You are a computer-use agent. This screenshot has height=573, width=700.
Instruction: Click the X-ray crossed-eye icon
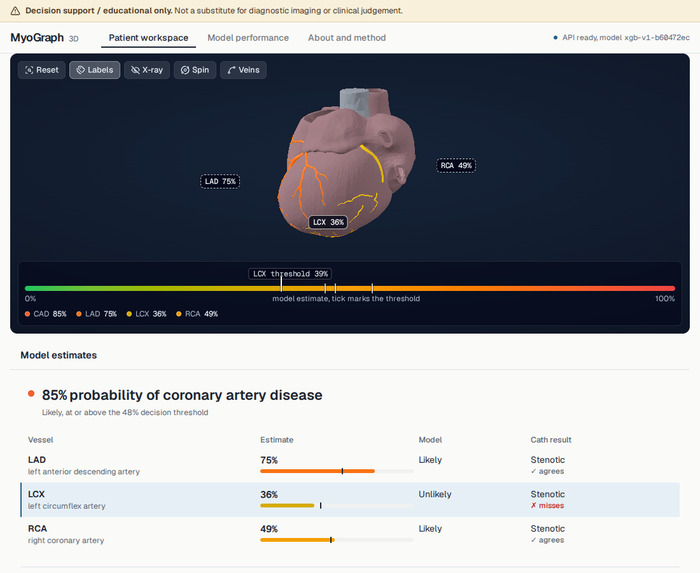[x=135, y=70]
